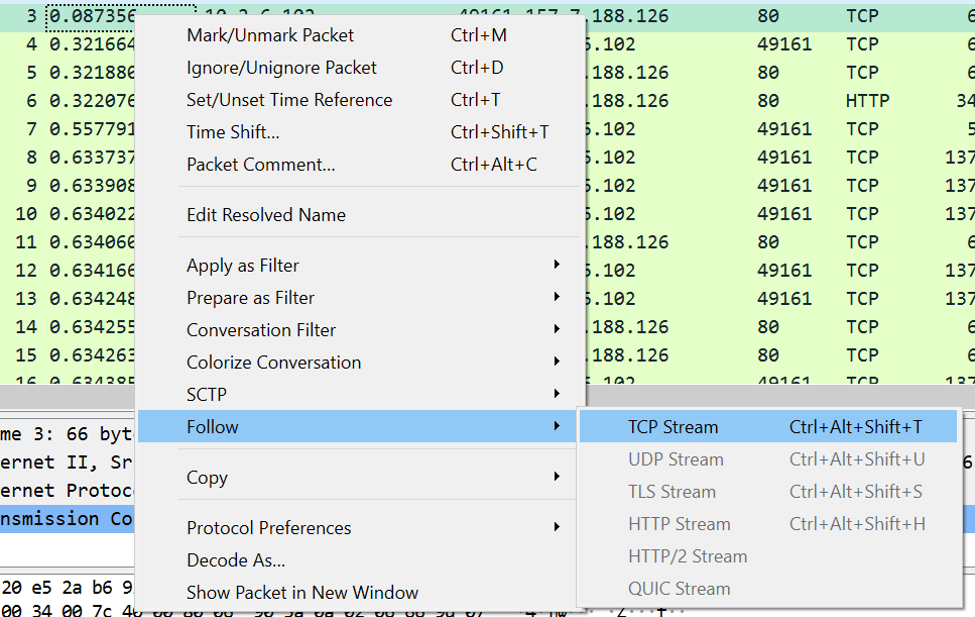Open Time Shift dialog entry
Viewport: 975px width, 617px height.
tap(233, 132)
